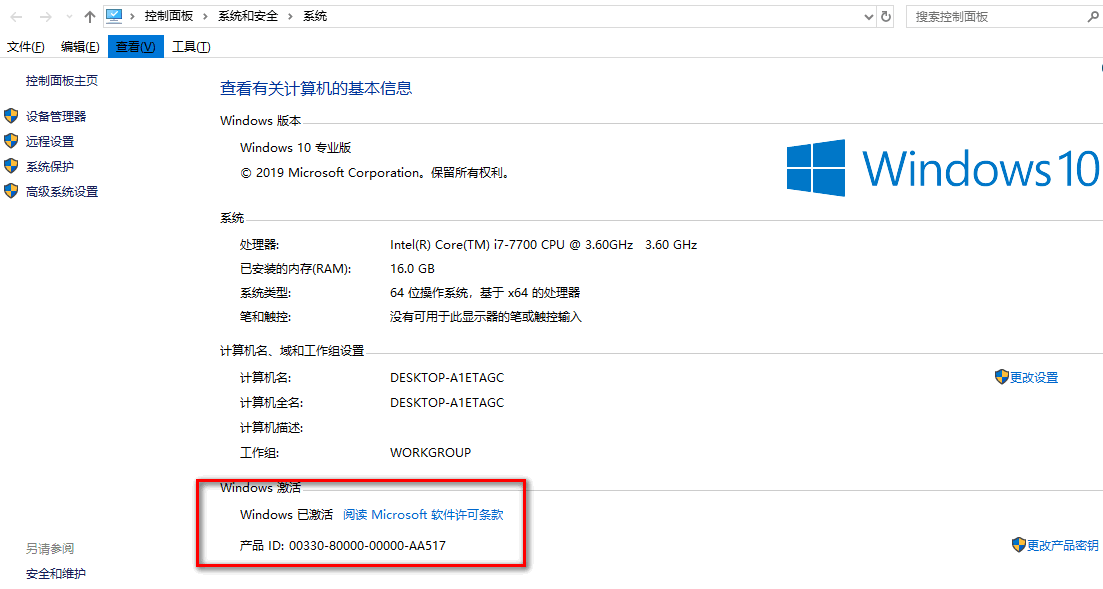1103x589 pixels.
Task: Click the 搜索控制面板 search field
Action: pos(995,17)
